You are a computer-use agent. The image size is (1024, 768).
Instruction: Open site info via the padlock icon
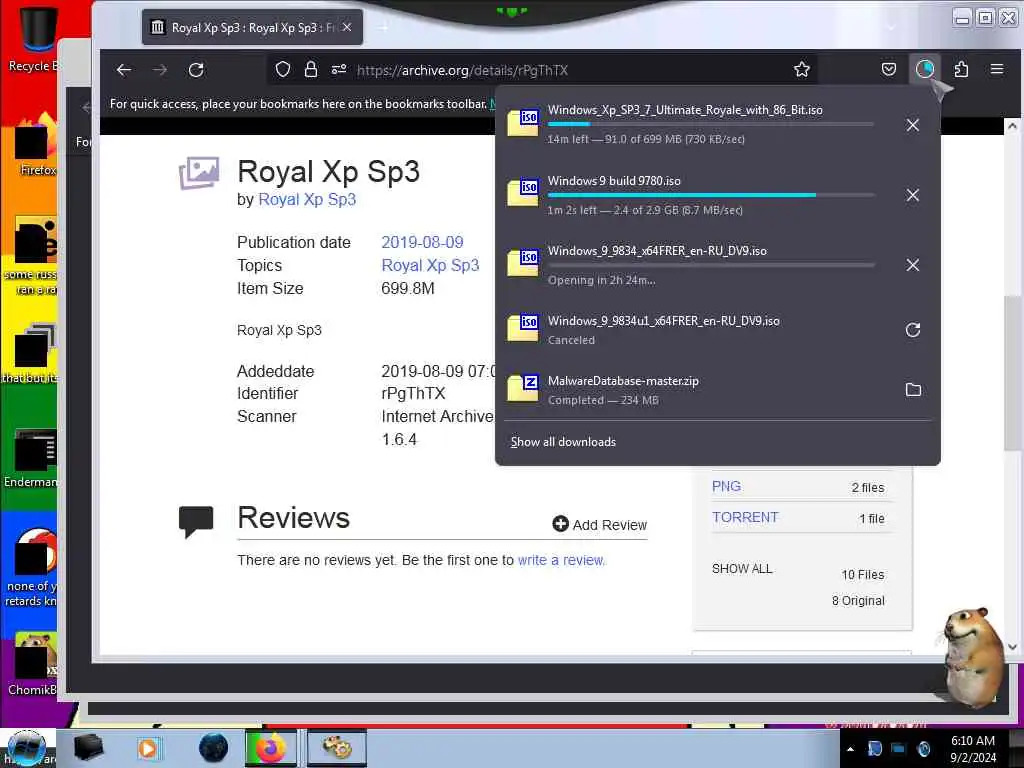point(311,70)
